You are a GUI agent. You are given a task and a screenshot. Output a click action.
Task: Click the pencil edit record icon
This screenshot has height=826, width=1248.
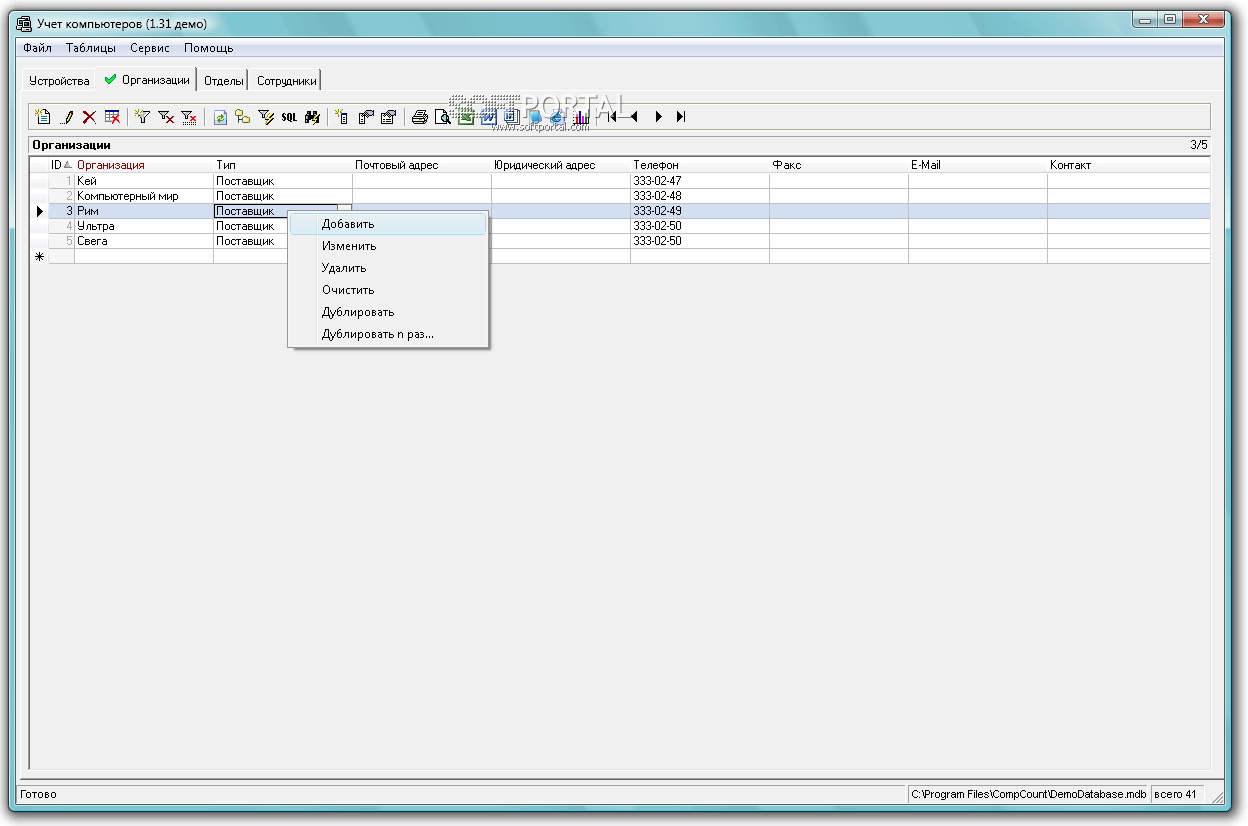click(x=67, y=117)
